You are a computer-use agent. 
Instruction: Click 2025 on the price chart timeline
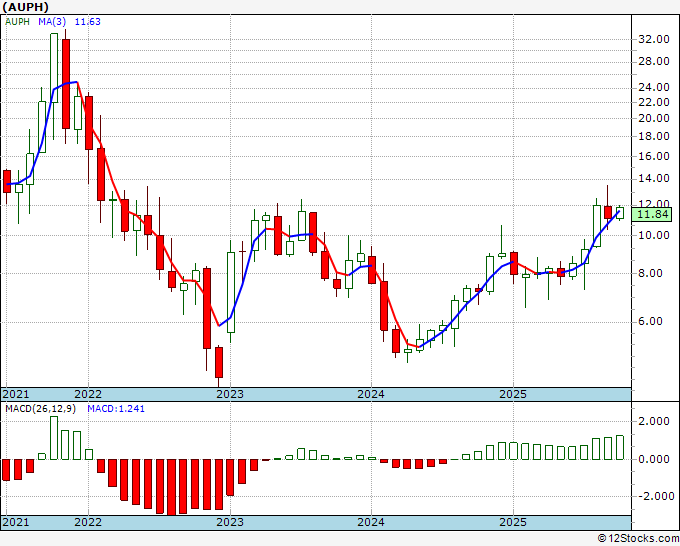(513, 395)
